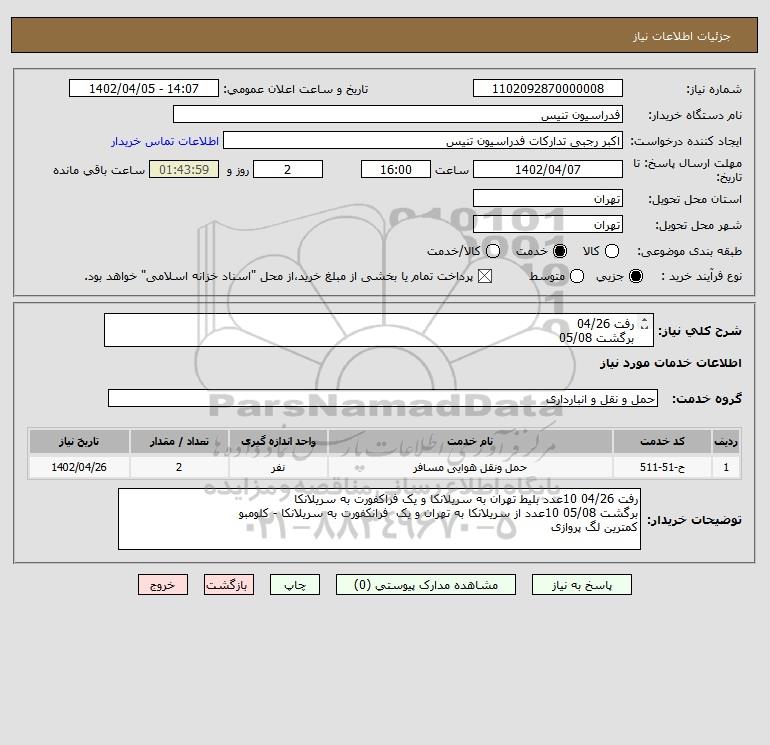Click the deadline date field 1402/04/07
770x745 pixels.
(x=548, y=169)
